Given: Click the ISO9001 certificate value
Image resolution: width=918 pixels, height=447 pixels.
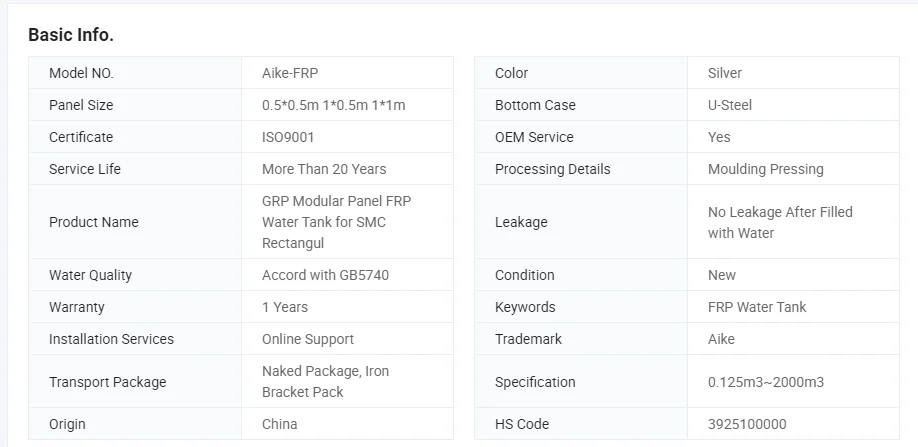Looking at the screenshot, I should point(288,137).
